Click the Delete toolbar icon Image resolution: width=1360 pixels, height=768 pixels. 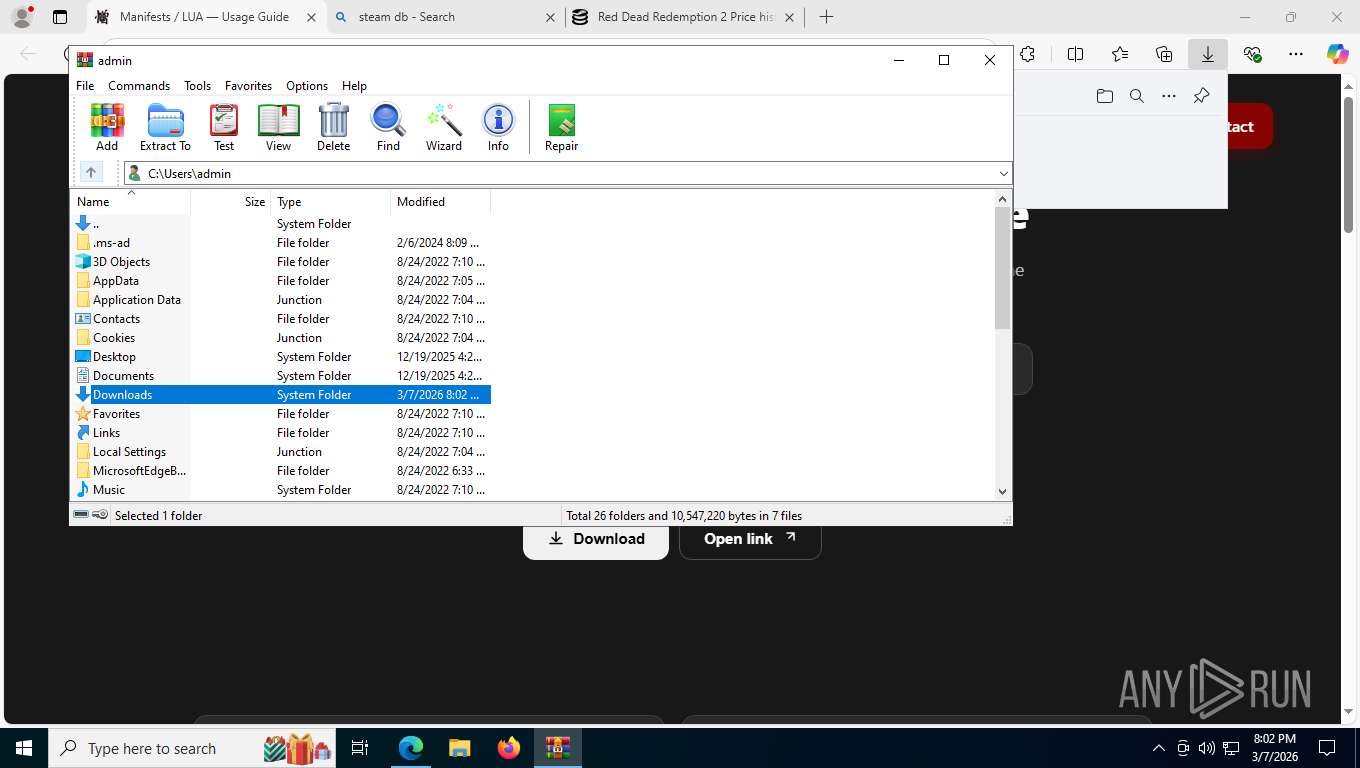[333, 127]
